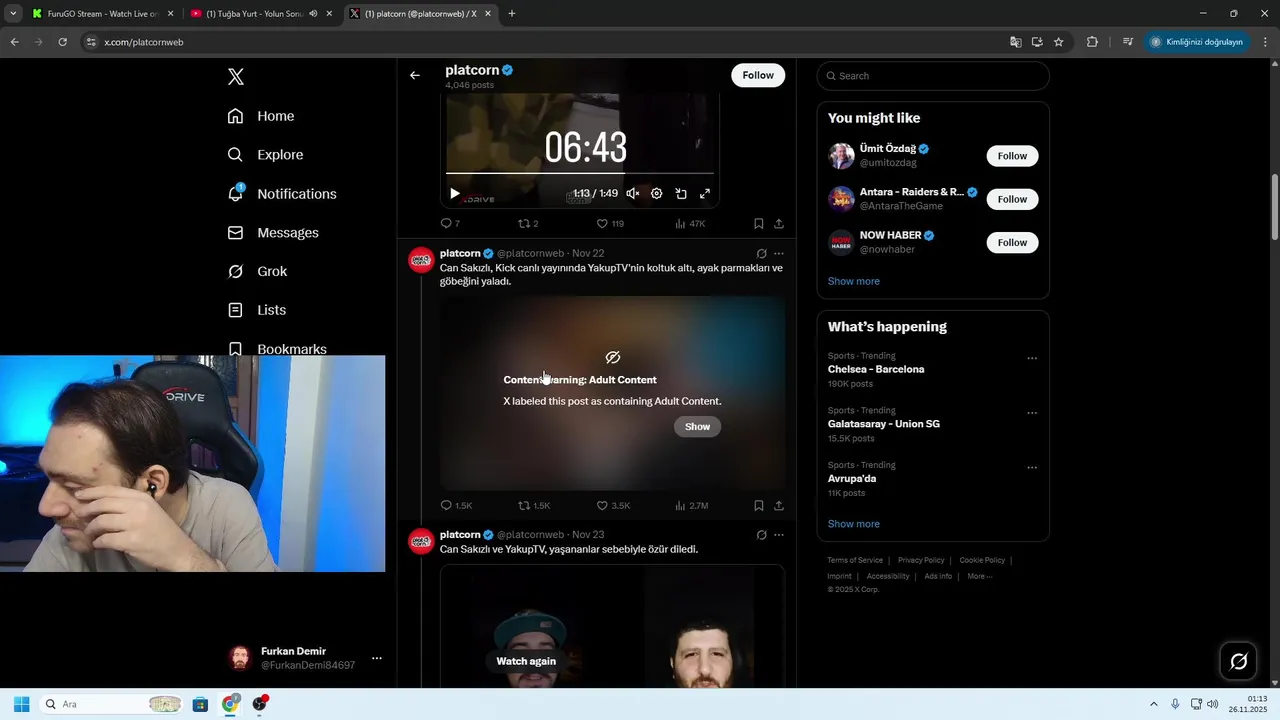
Task: Open Messages in sidebar
Action: 273,233
